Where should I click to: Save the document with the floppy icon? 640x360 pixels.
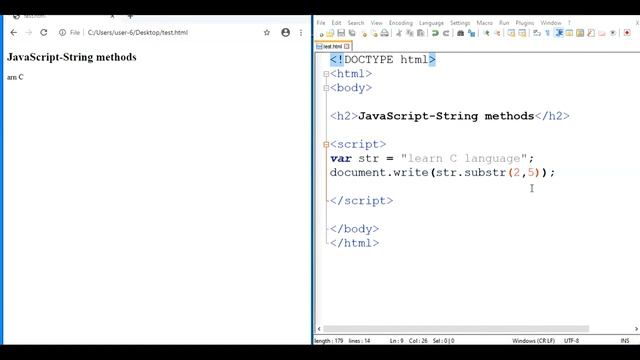click(x=341, y=33)
